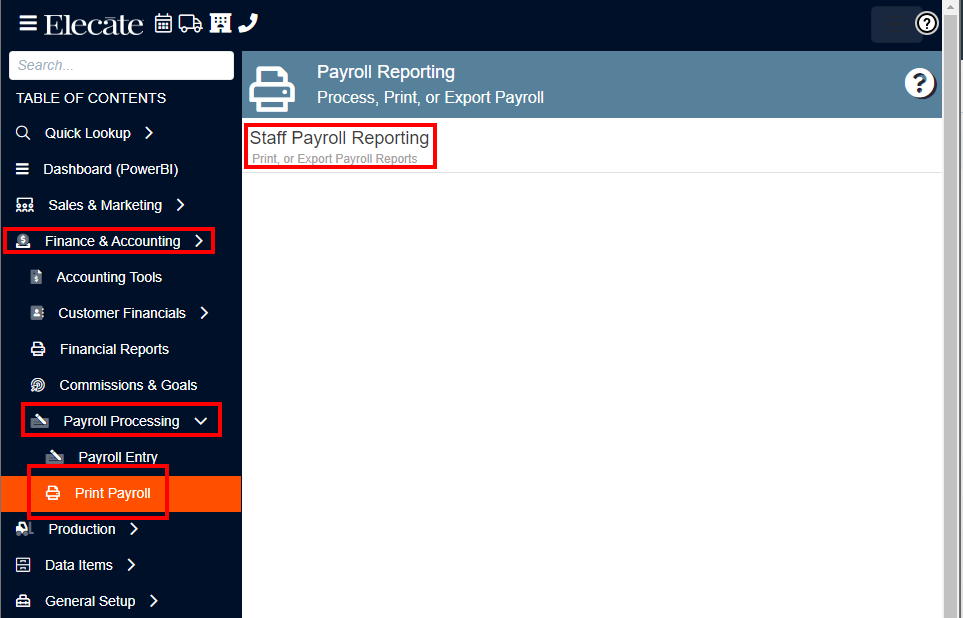This screenshot has width=963, height=618.
Task: Click the Payroll Entry pen icon
Action: pyautogui.click(x=55, y=457)
